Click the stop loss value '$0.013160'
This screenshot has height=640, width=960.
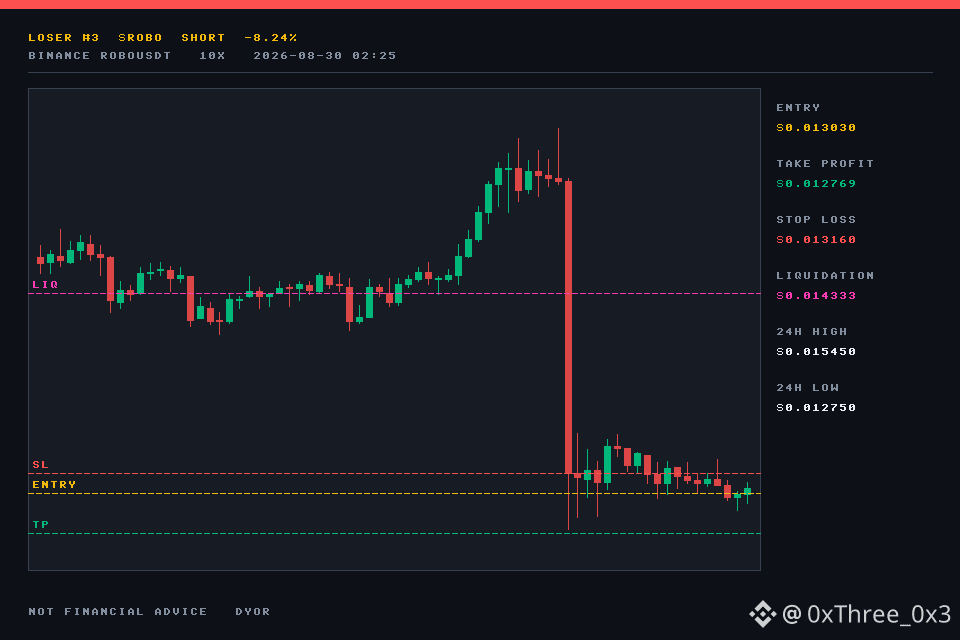click(816, 240)
